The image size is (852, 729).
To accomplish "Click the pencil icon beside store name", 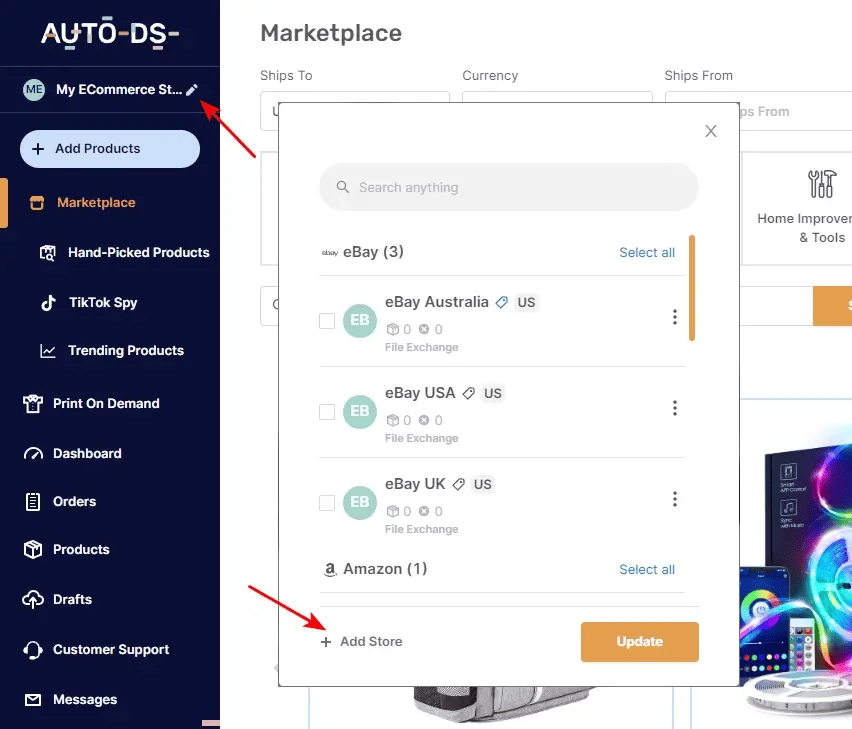I will click(192, 90).
